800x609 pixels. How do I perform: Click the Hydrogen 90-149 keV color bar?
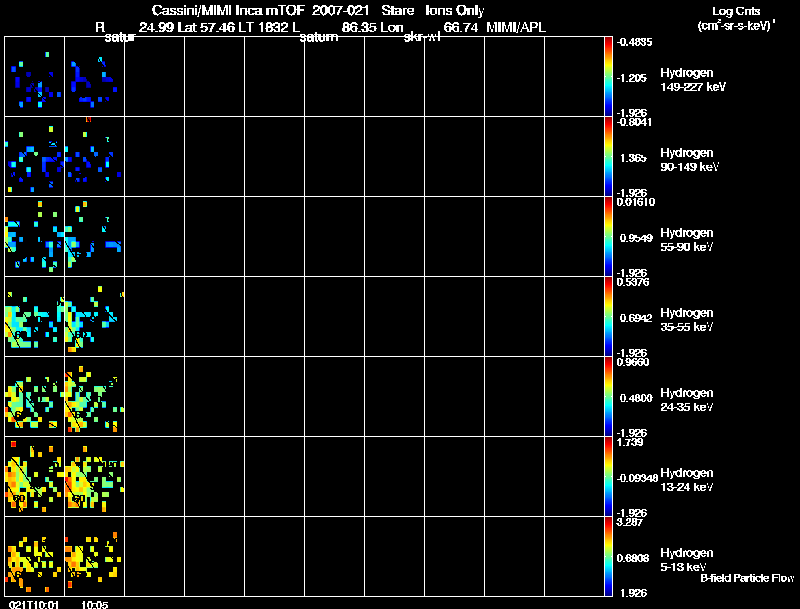coord(608,157)
